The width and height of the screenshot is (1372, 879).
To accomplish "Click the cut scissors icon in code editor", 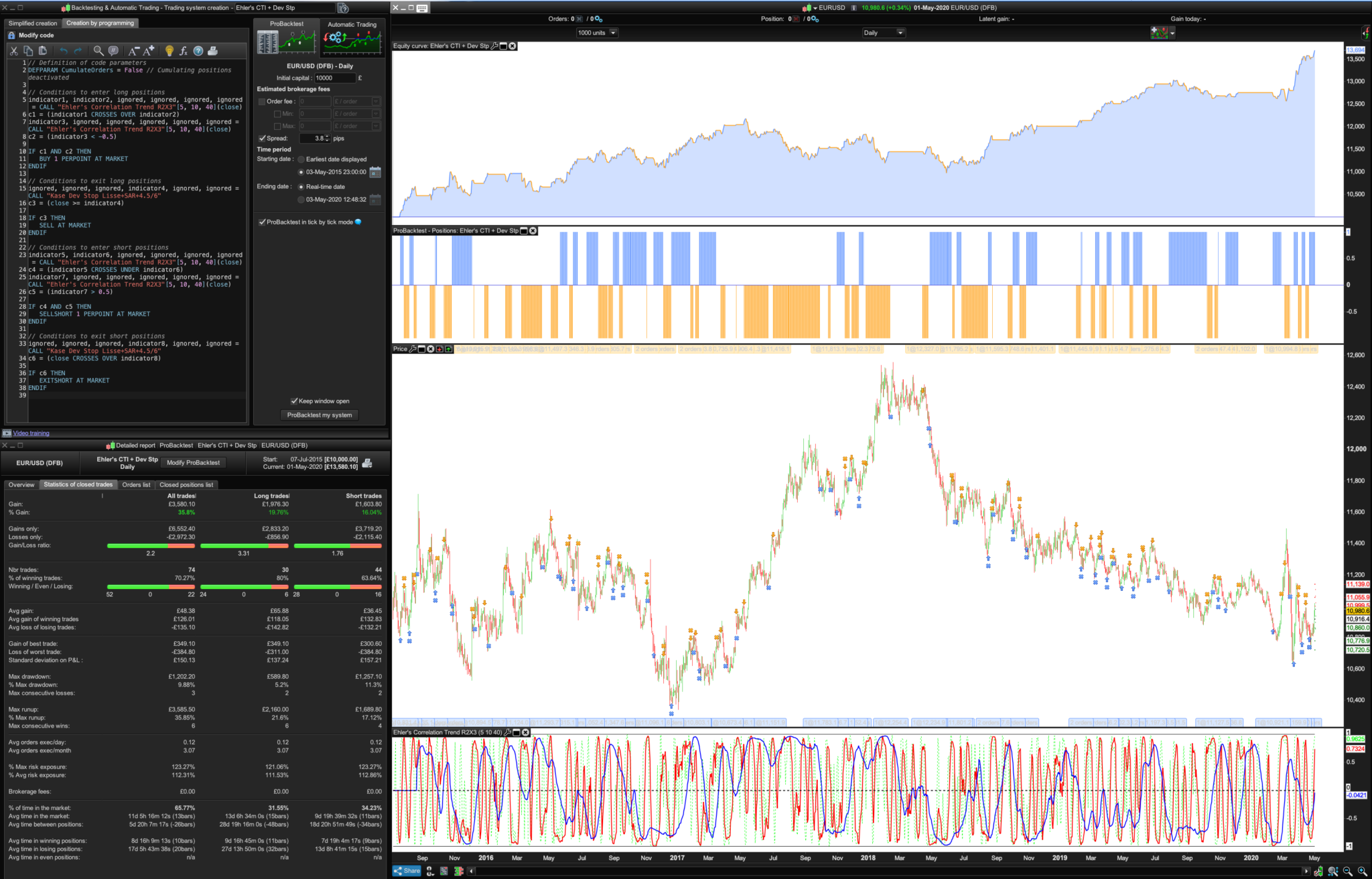I will click(x=13, y=51).
